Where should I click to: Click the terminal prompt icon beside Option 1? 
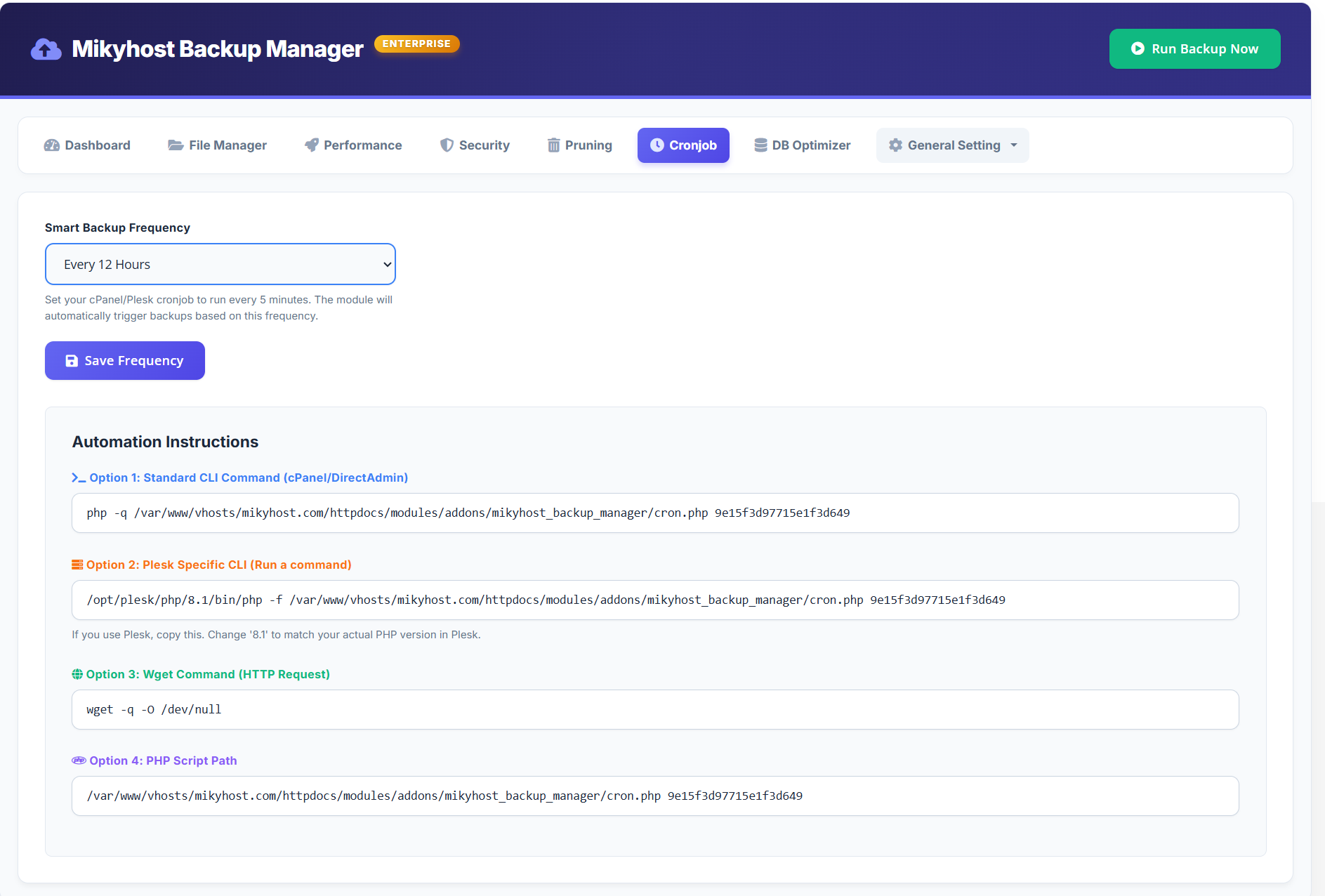click(79, 478)
